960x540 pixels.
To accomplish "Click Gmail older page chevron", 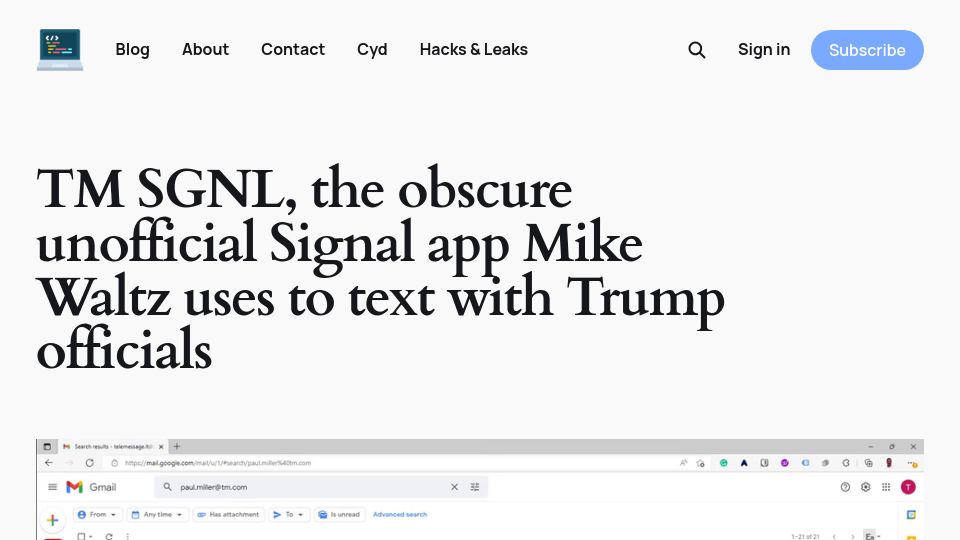I will coord(852,537).
